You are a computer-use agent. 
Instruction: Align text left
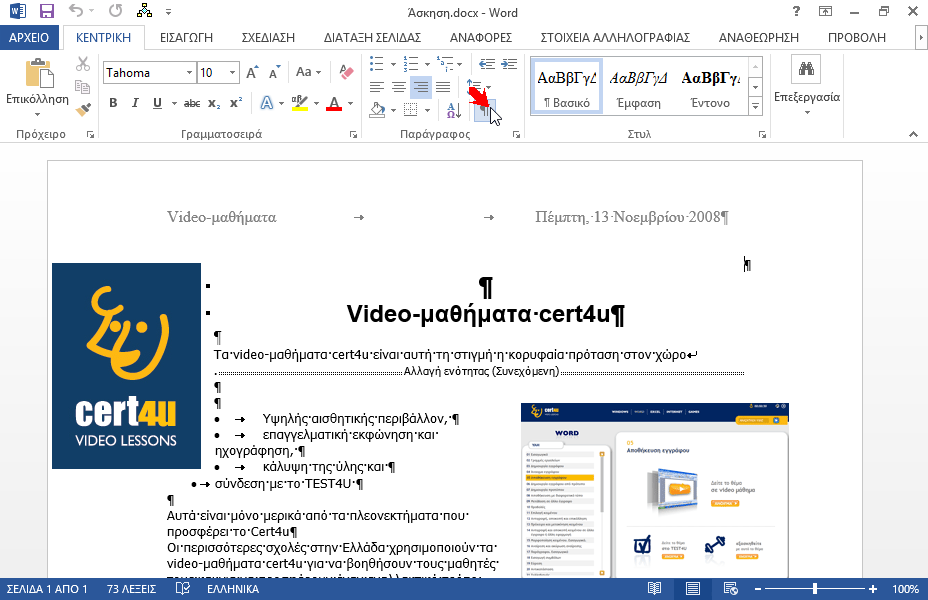coord(376,88)
